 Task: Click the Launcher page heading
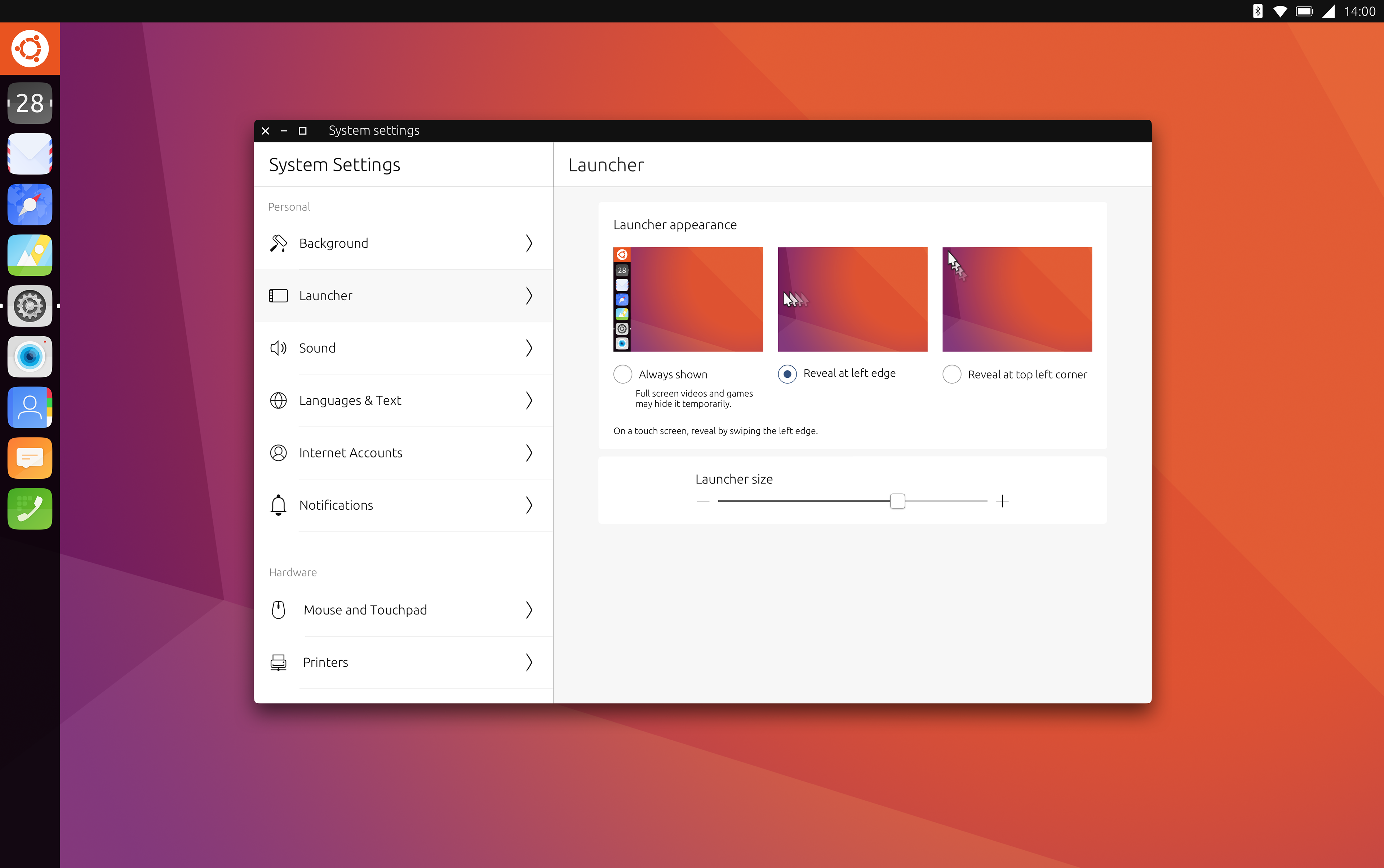pos(605,165)
